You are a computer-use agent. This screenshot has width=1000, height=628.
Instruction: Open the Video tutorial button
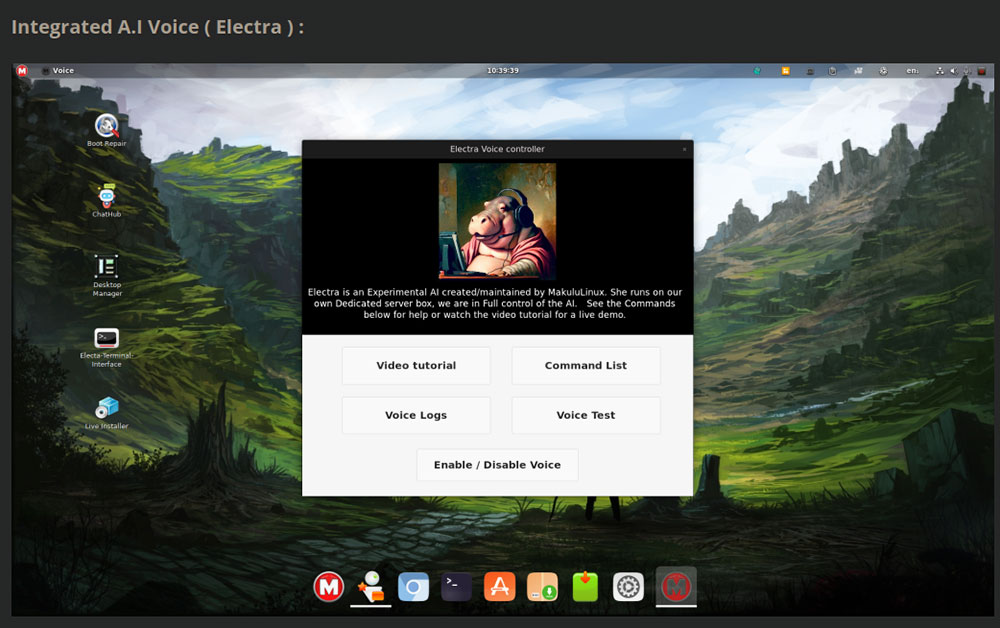coord(416,365)
